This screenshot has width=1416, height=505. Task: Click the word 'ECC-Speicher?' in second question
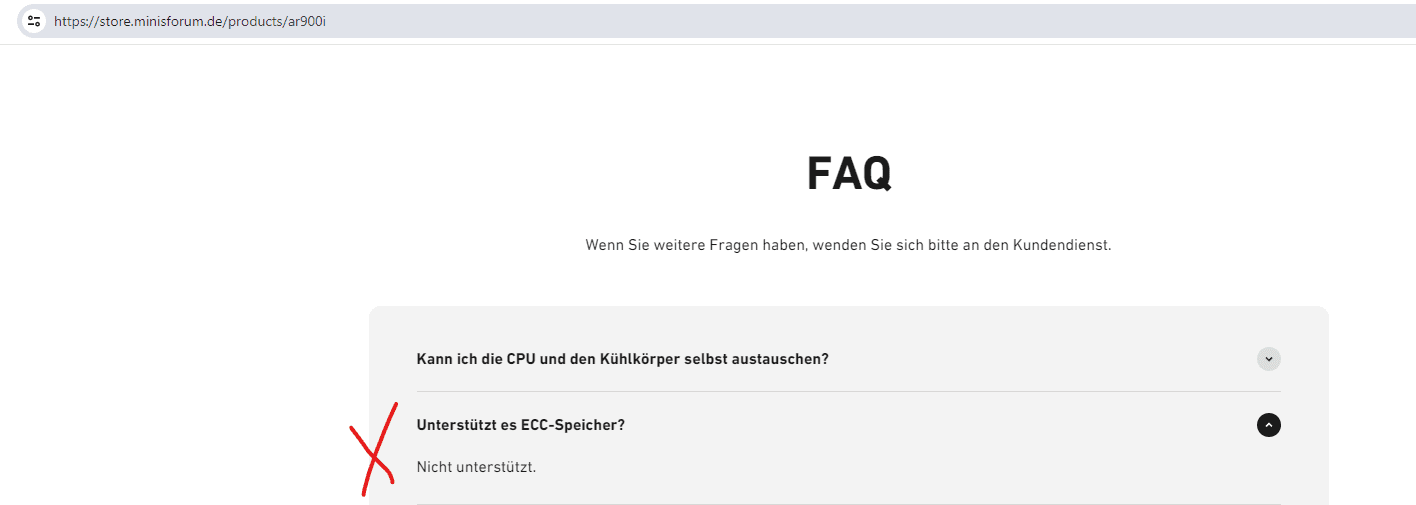pyautogui.click(x=573, y=425)
